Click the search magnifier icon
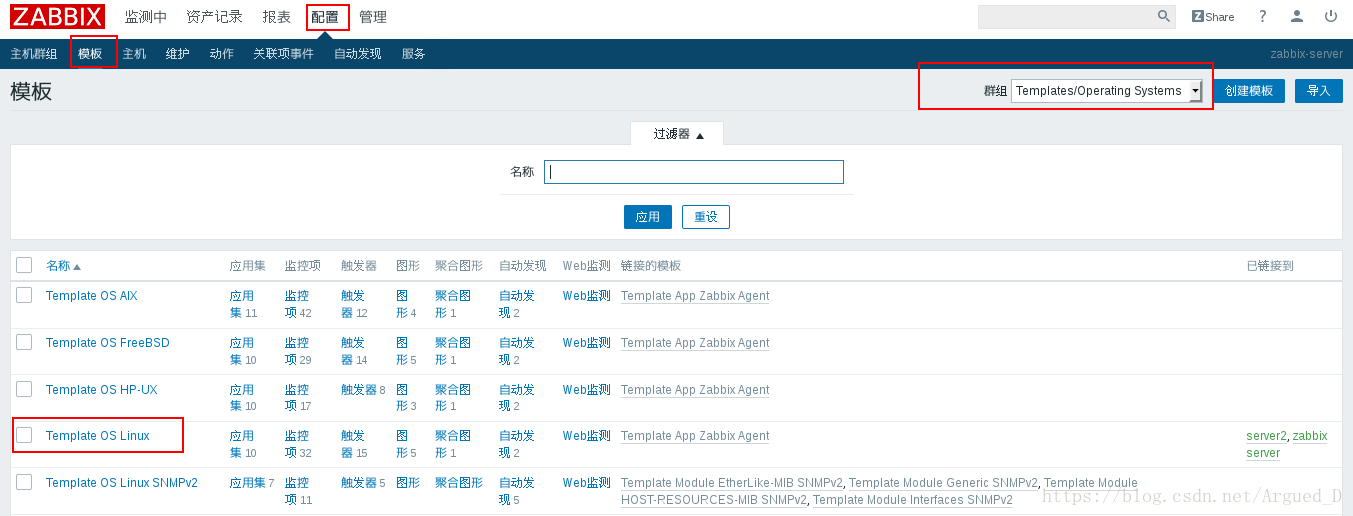Image resolution: width=1353 pixels, height=516 pixels. (x=1163, y=16)
